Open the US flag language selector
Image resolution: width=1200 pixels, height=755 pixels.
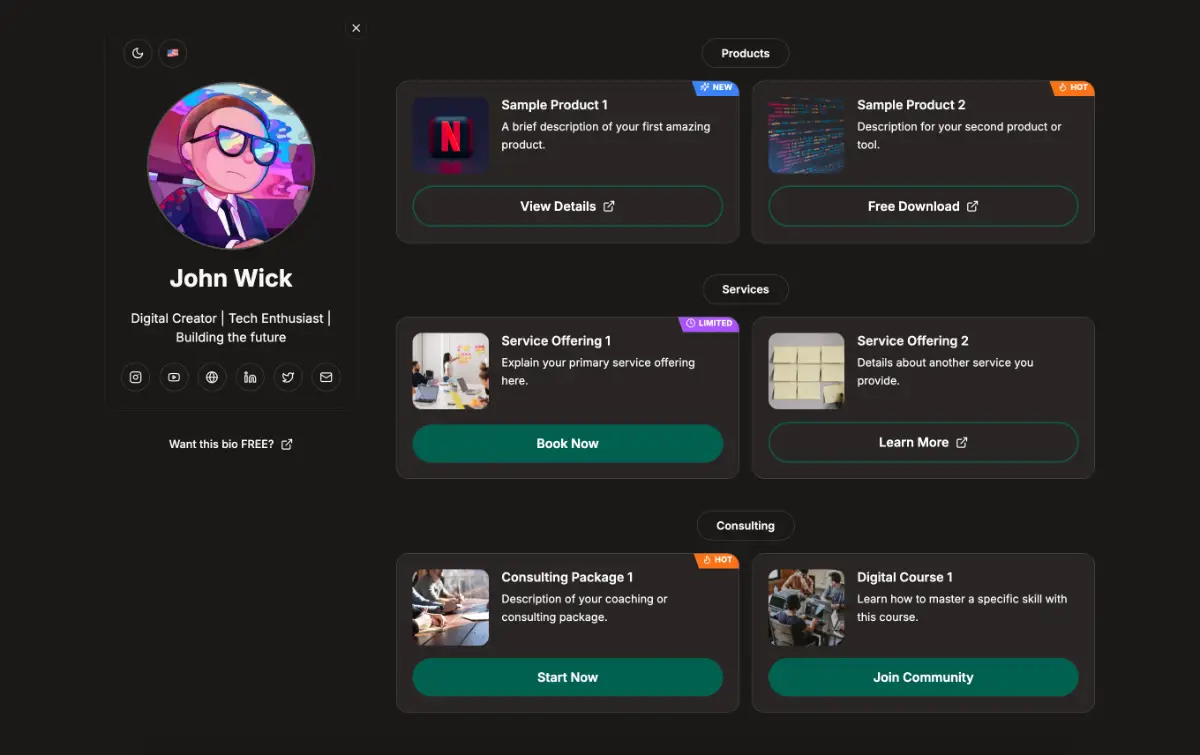pos(172,53)
